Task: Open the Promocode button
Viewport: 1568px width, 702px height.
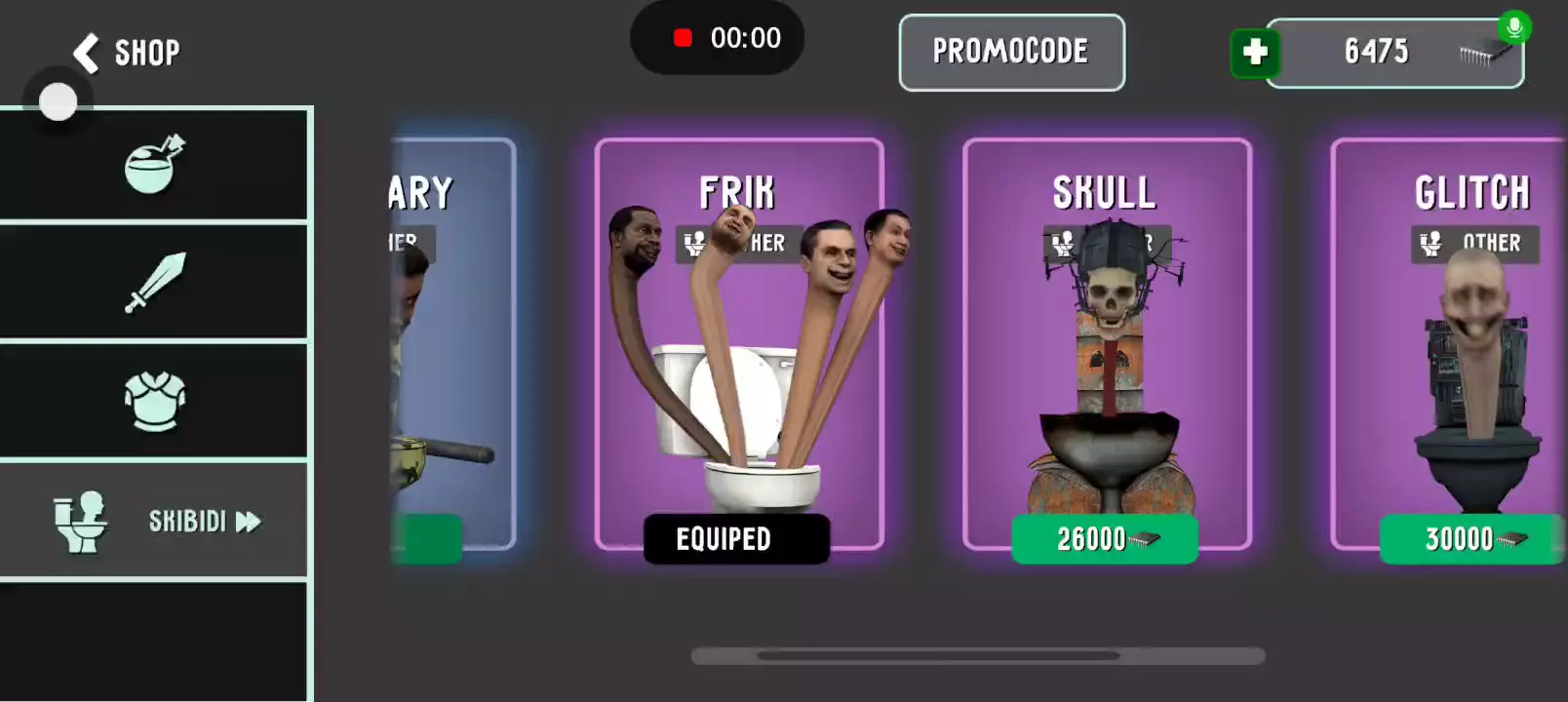Action: tap(1011, 53)
